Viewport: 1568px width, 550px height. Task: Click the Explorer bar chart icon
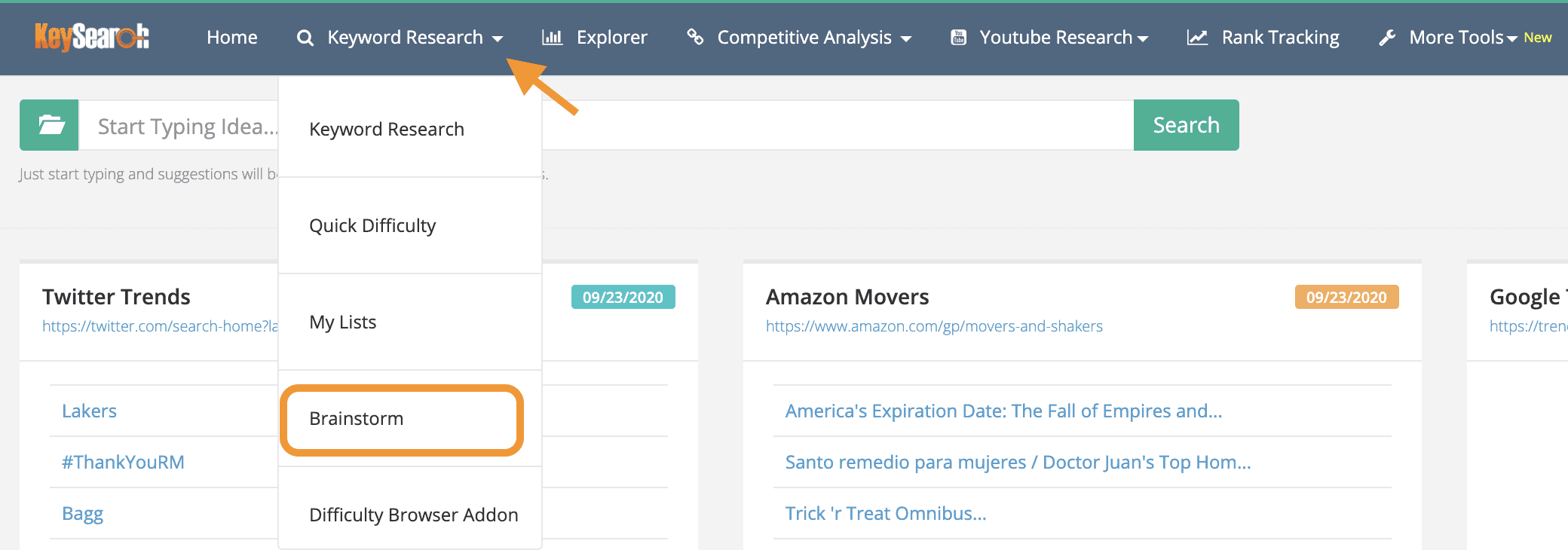(552, 38)
